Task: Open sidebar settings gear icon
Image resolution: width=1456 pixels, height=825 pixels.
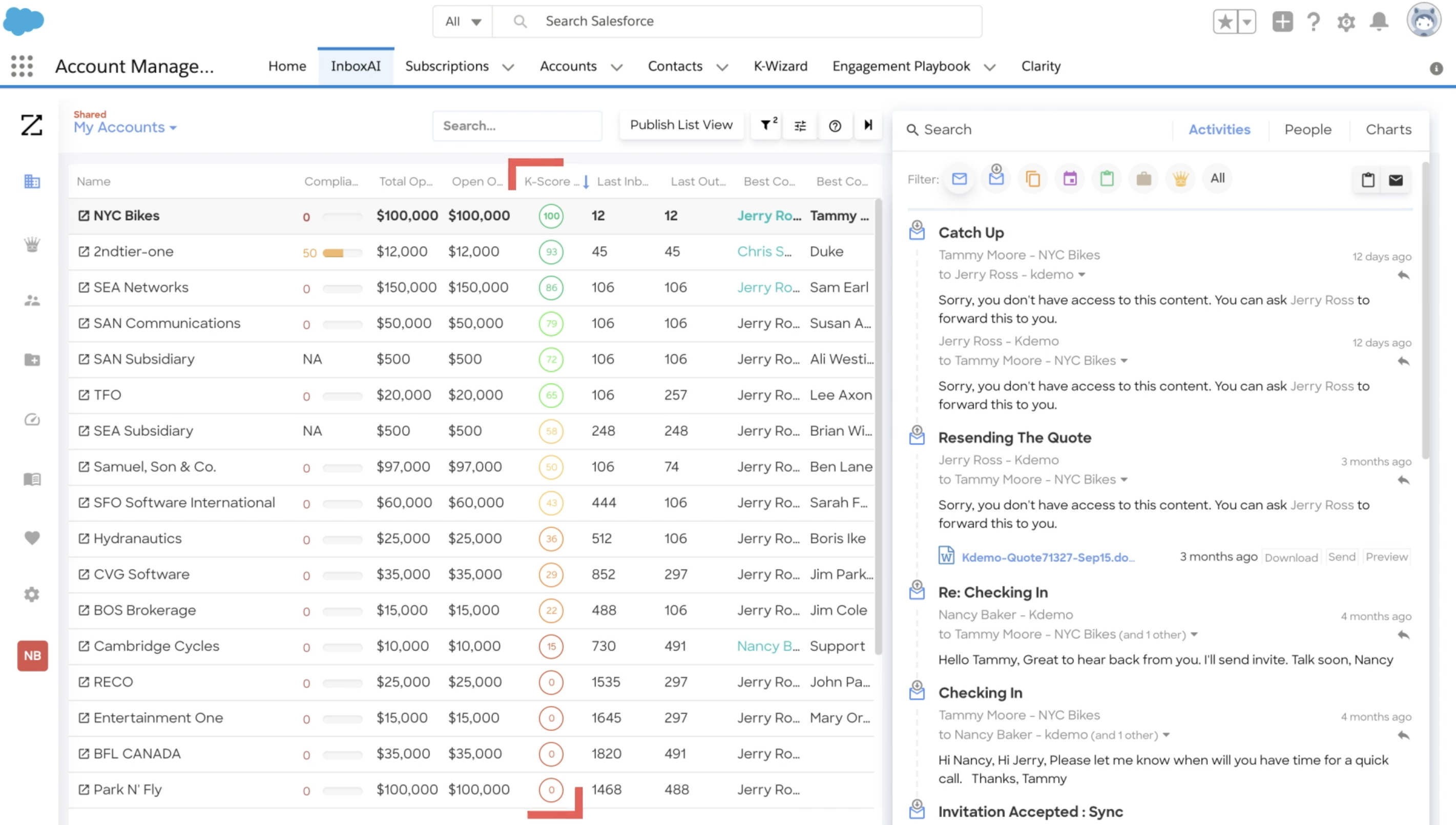Action: tap(32, 594)
